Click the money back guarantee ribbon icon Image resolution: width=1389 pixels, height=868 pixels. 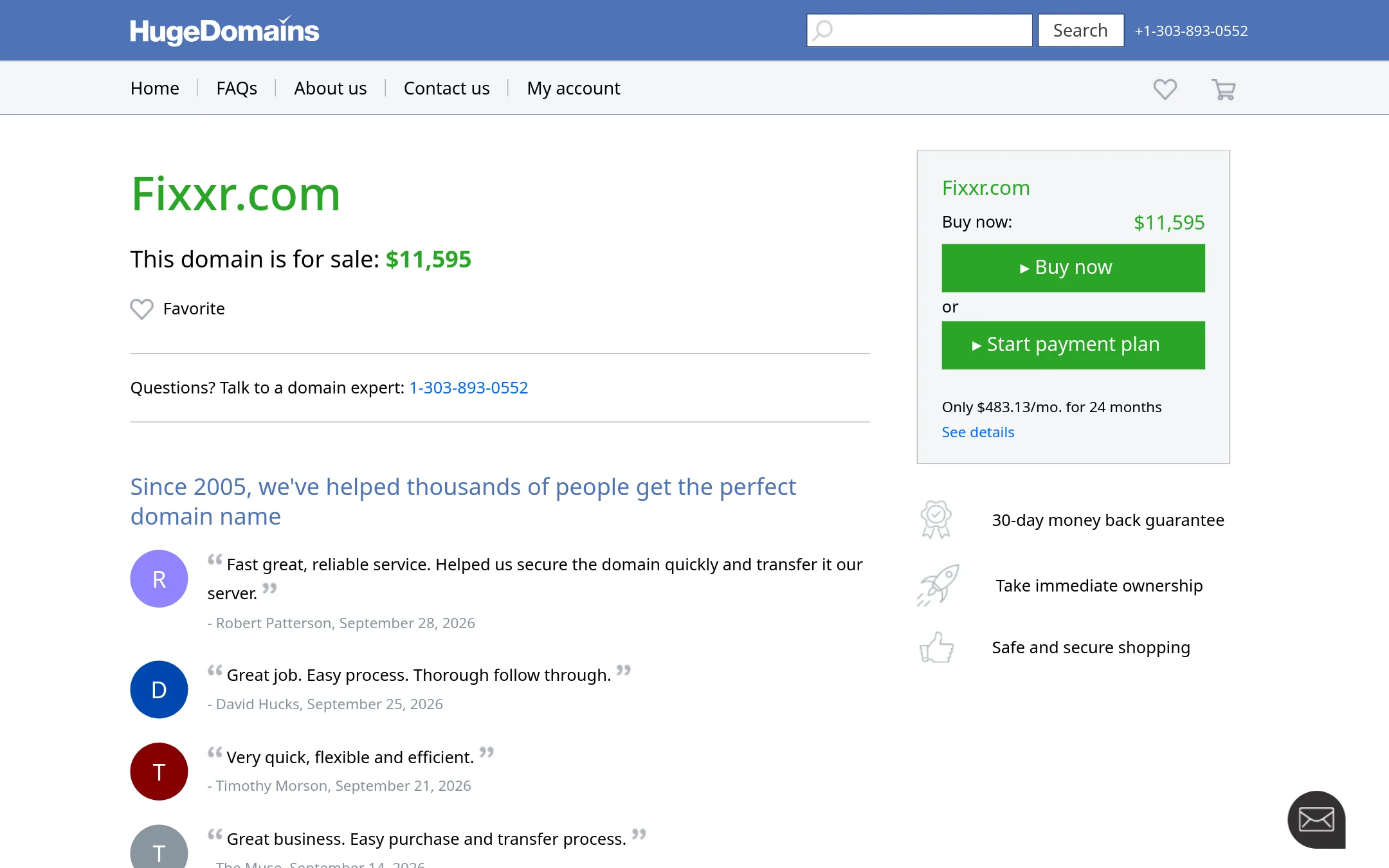(x=936, y=520)
